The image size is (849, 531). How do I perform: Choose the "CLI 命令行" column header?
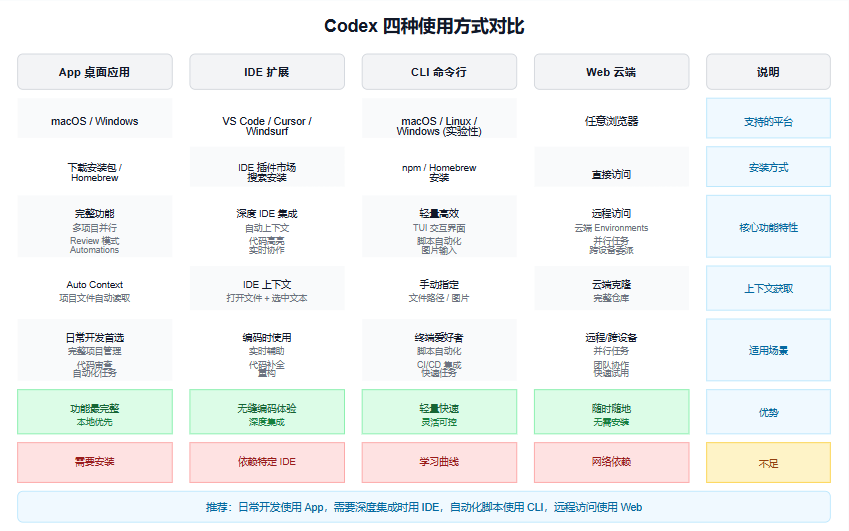[439, 72]
